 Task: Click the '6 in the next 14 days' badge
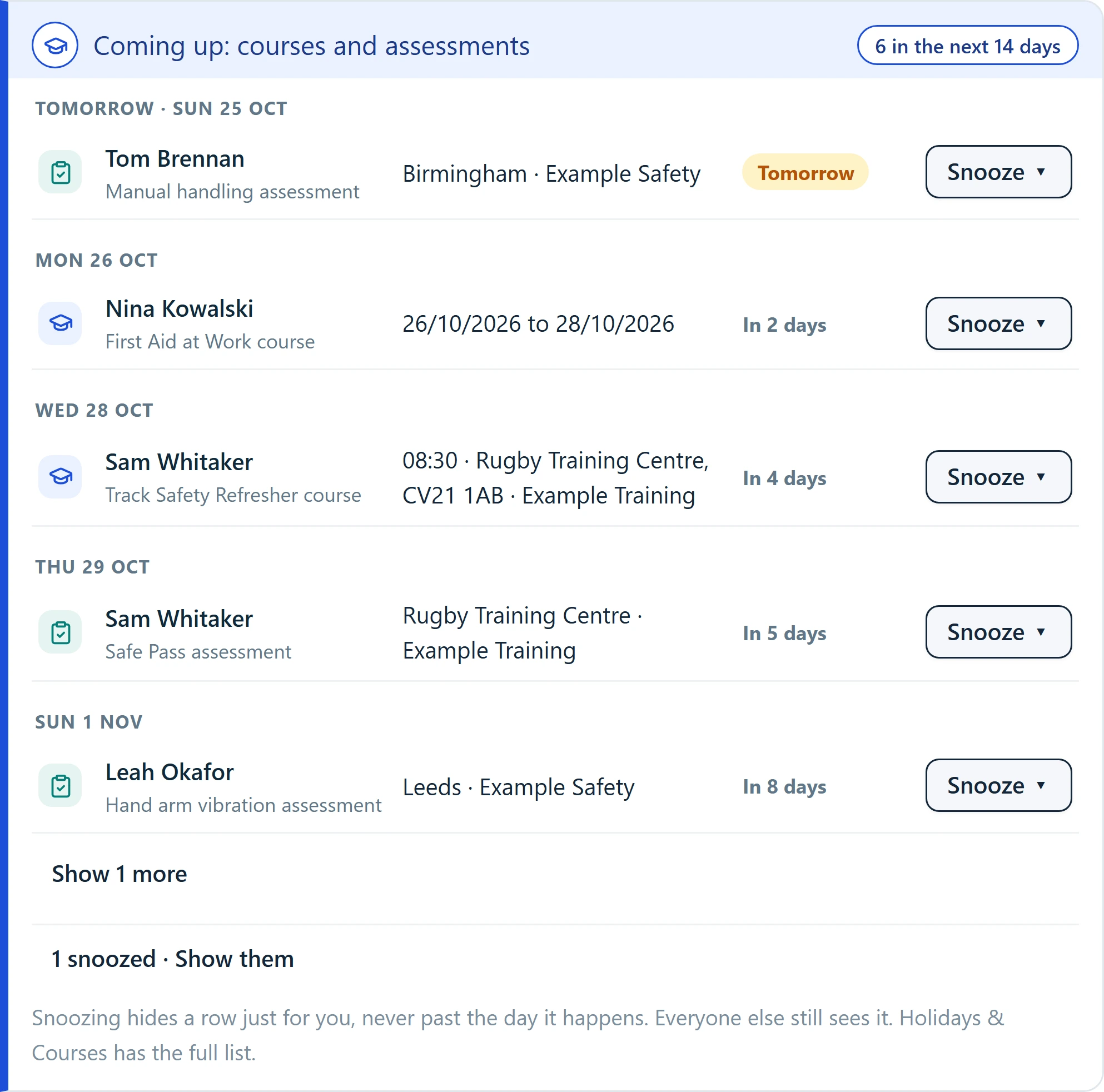click(967, 46)
